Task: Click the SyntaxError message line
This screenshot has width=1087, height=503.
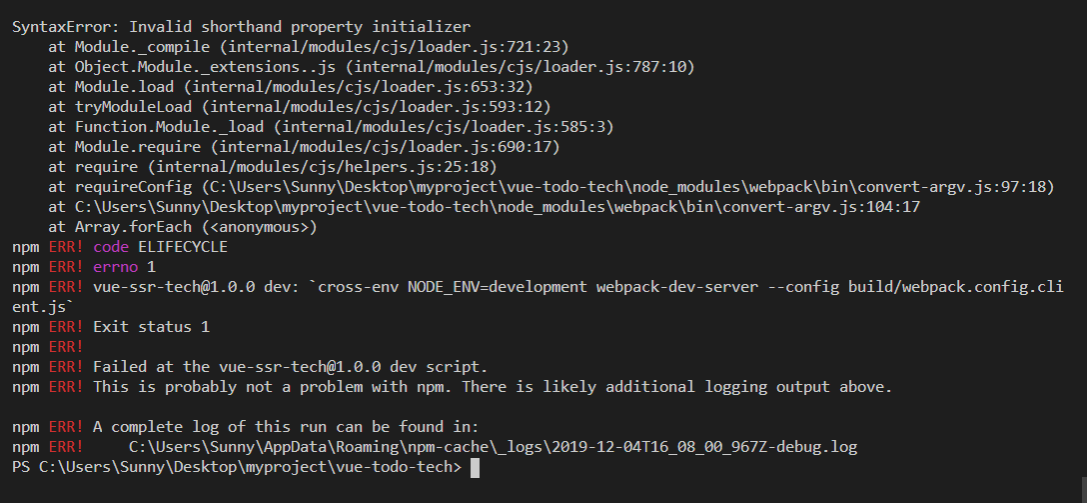Action: 241,27
